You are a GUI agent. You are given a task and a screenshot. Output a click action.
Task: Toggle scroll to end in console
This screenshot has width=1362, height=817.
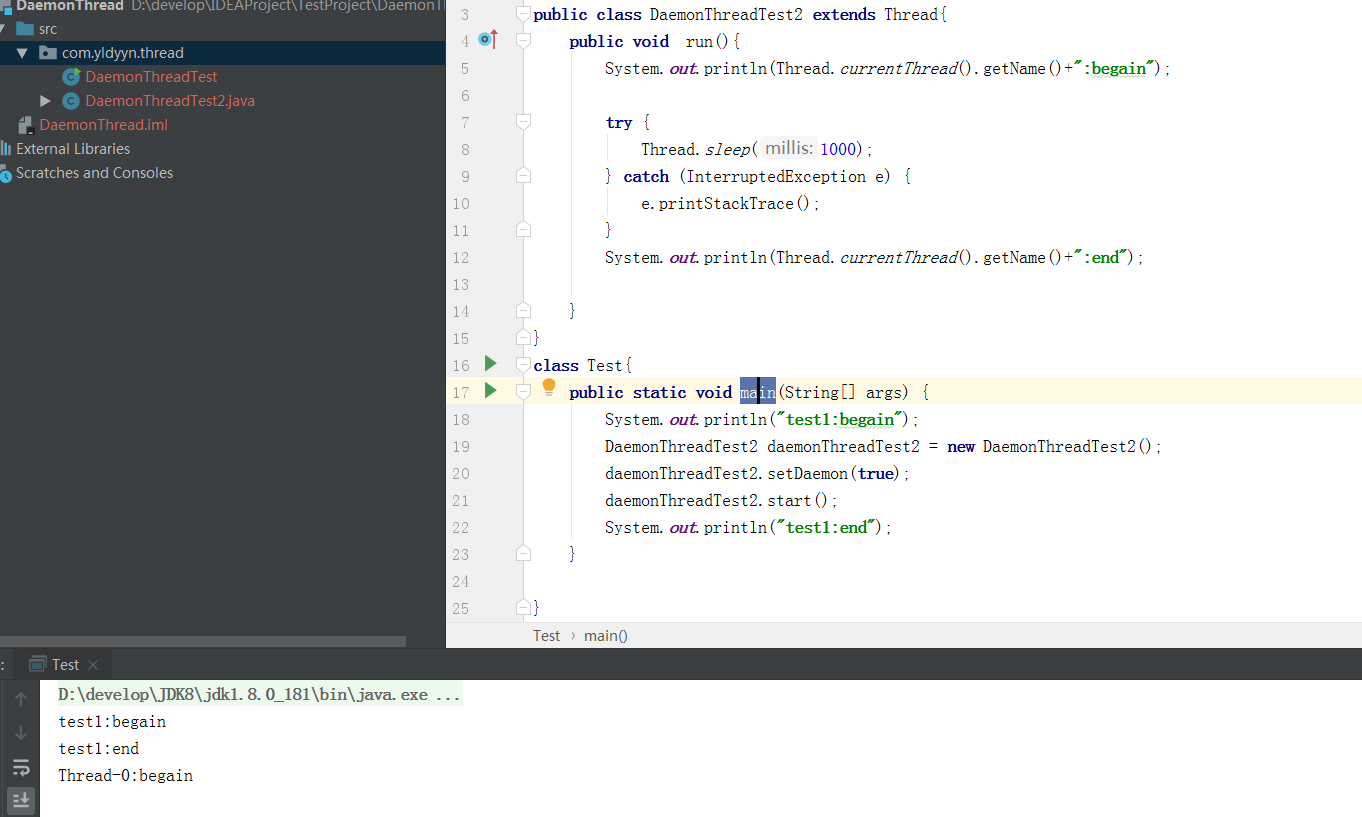point(21,800)
